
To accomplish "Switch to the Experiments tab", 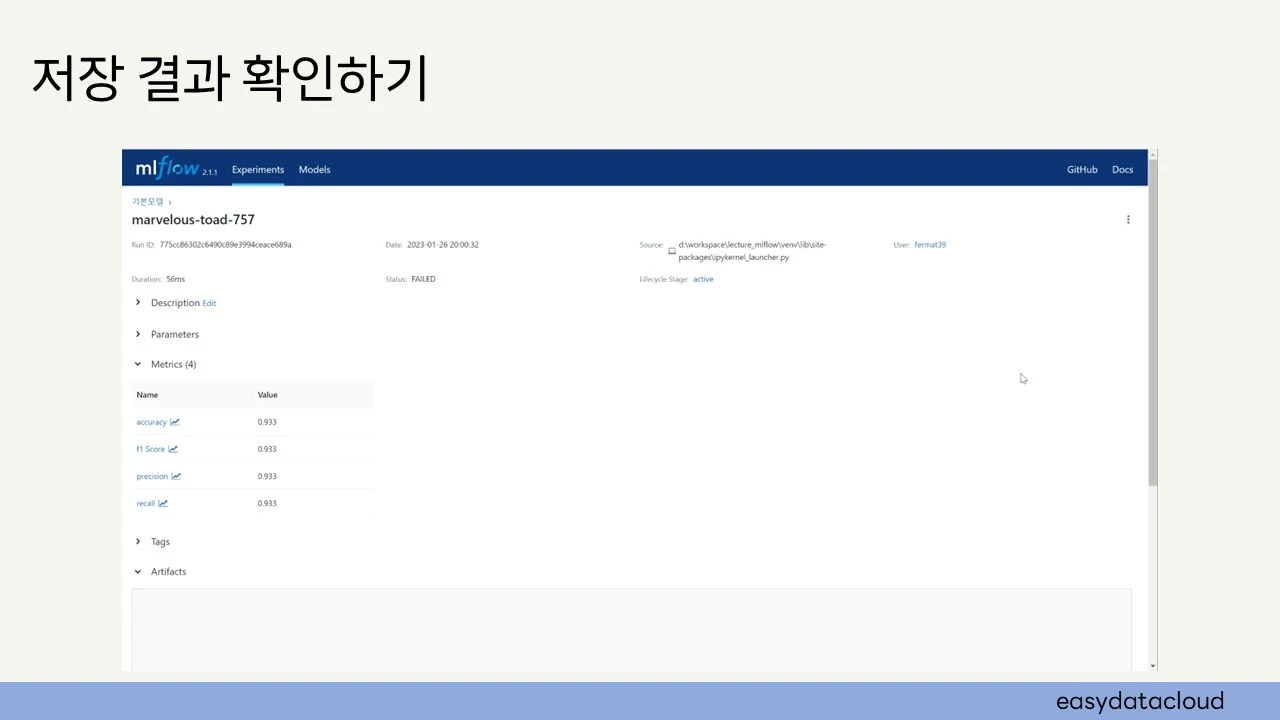I will coord(258,169).
